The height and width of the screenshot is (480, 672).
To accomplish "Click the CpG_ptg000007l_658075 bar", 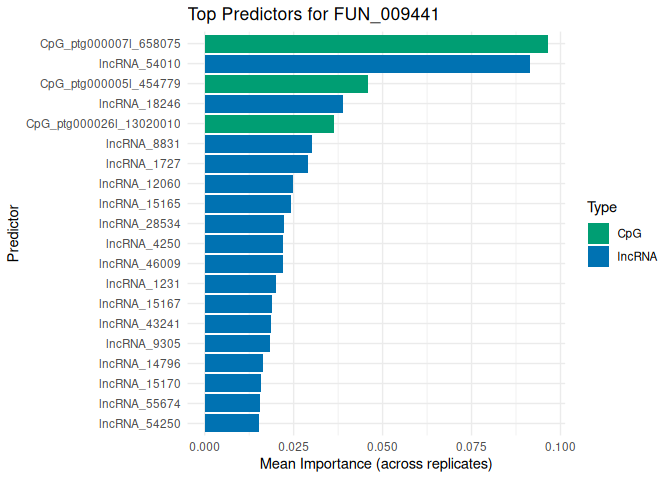I will (376, 44).
